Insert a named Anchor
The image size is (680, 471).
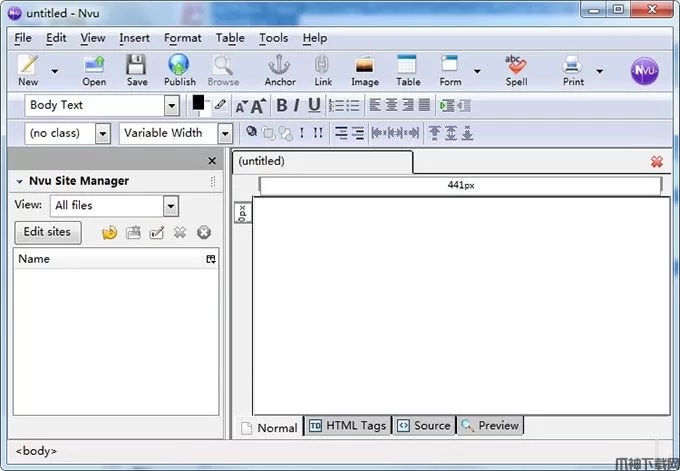280,69
